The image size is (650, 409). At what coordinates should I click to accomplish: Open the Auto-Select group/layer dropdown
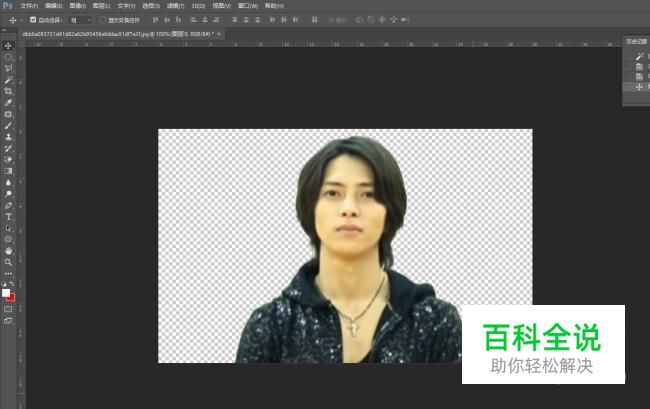(80, 20)
